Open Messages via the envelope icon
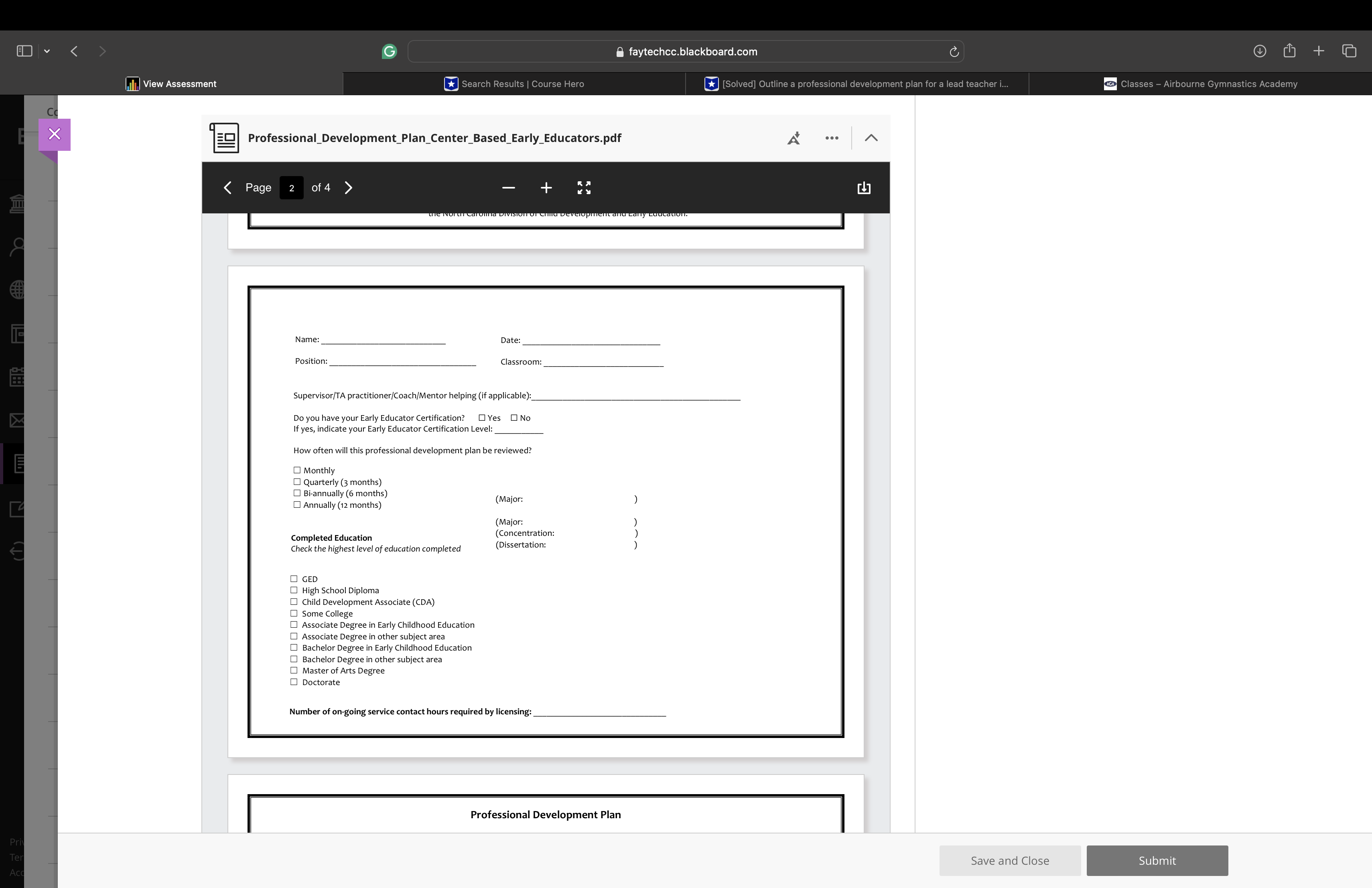Image resolution: width=1372 pixels, height=888 pixels. [17, 420]
